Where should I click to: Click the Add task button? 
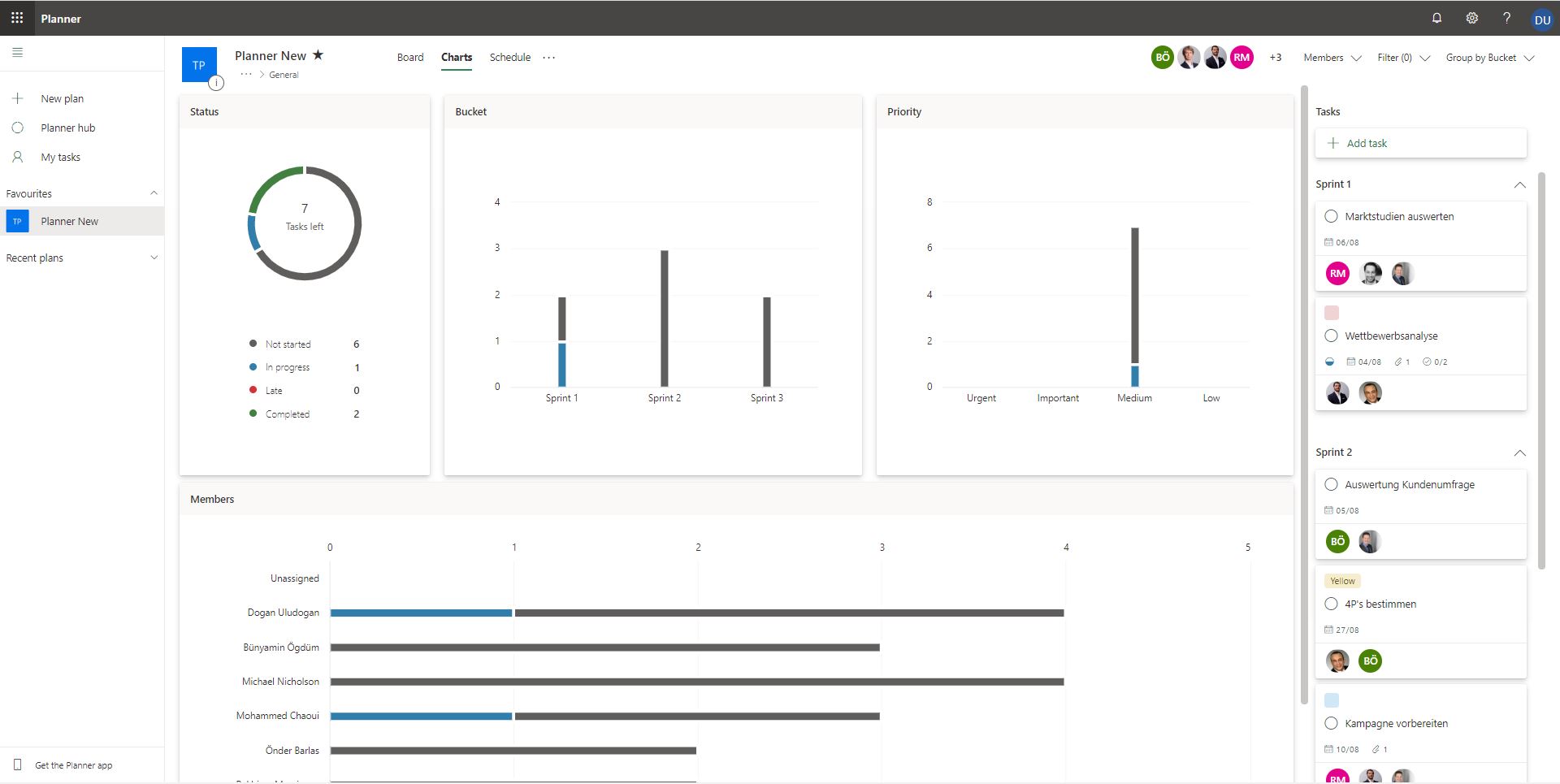click(1420, 143)
